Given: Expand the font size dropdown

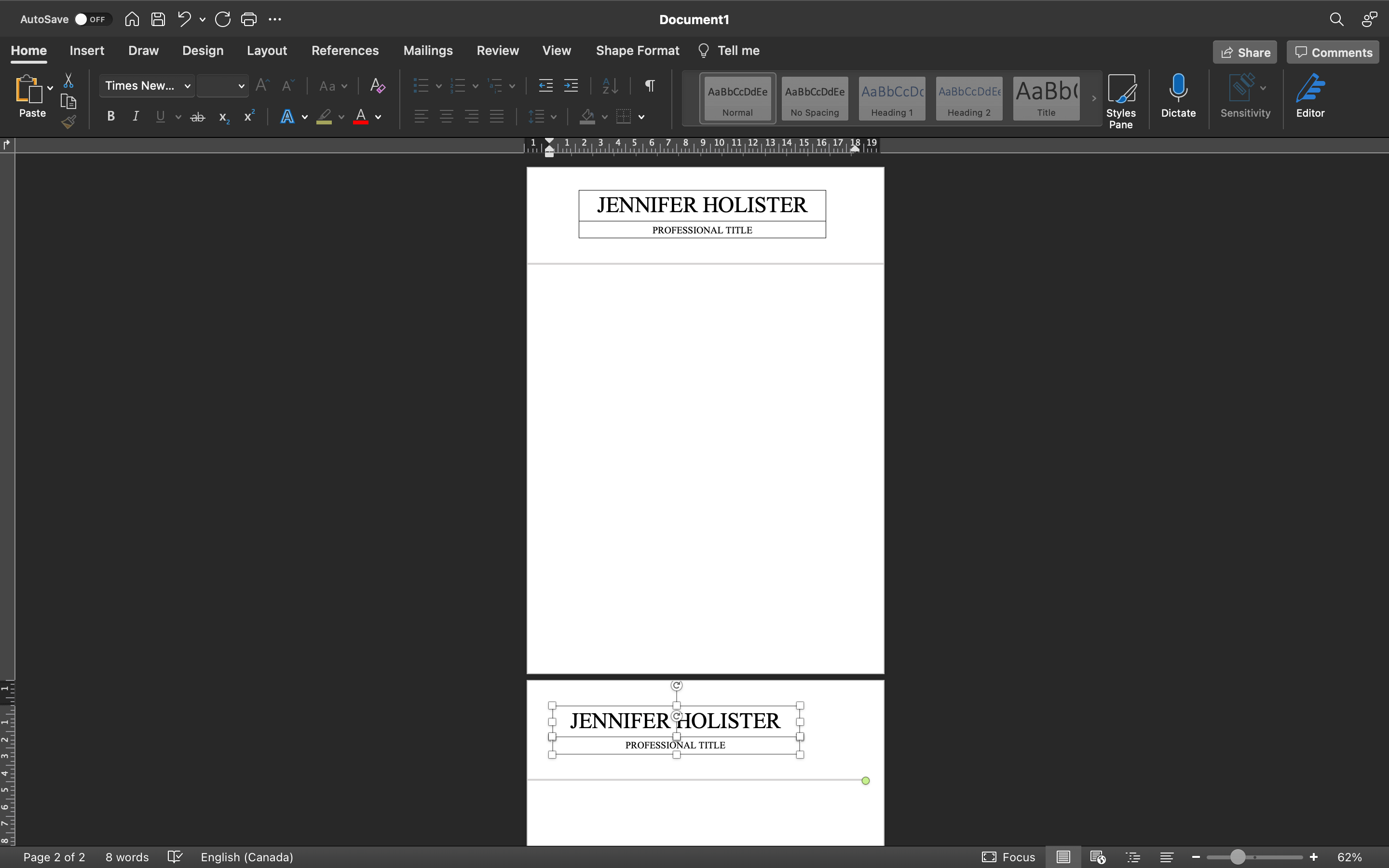Looking at the screenshot, I should (241, 86).
